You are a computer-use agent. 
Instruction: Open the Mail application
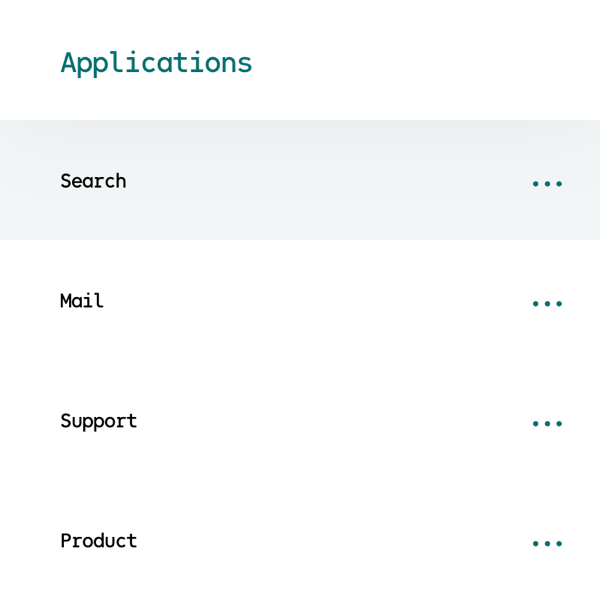pyautogui.click(x=82, y=301)
